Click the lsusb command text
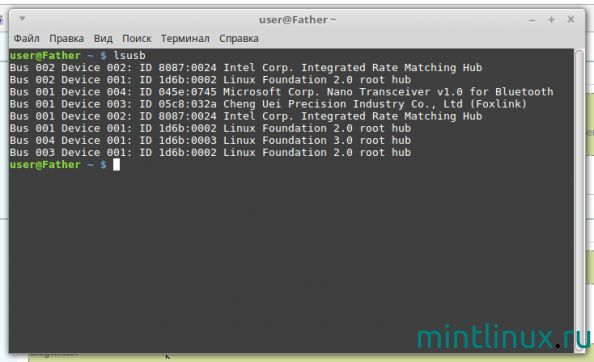This screenshot has width=594, height=362. [130, 56]
